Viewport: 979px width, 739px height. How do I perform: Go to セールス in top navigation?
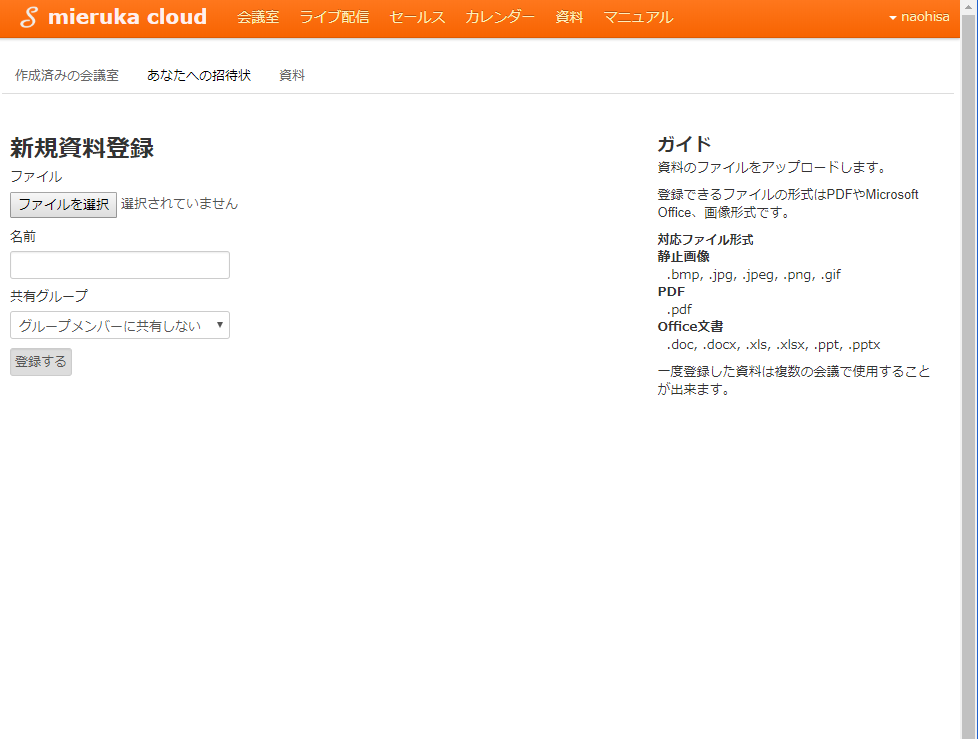(417, 17)
